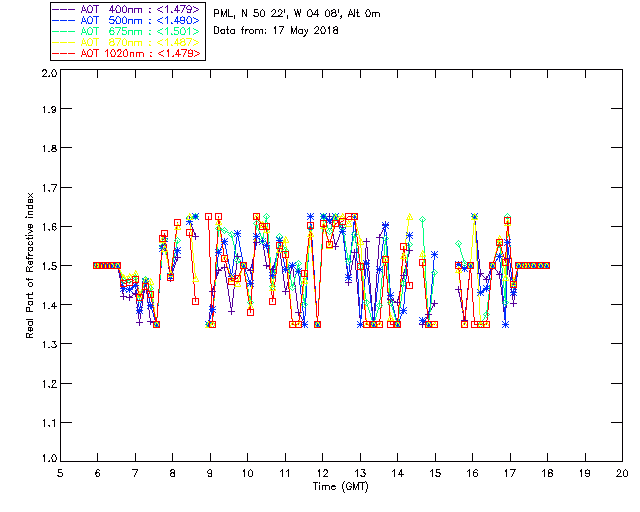Click the 1.3 y-axis tick label

coord(49,344)
